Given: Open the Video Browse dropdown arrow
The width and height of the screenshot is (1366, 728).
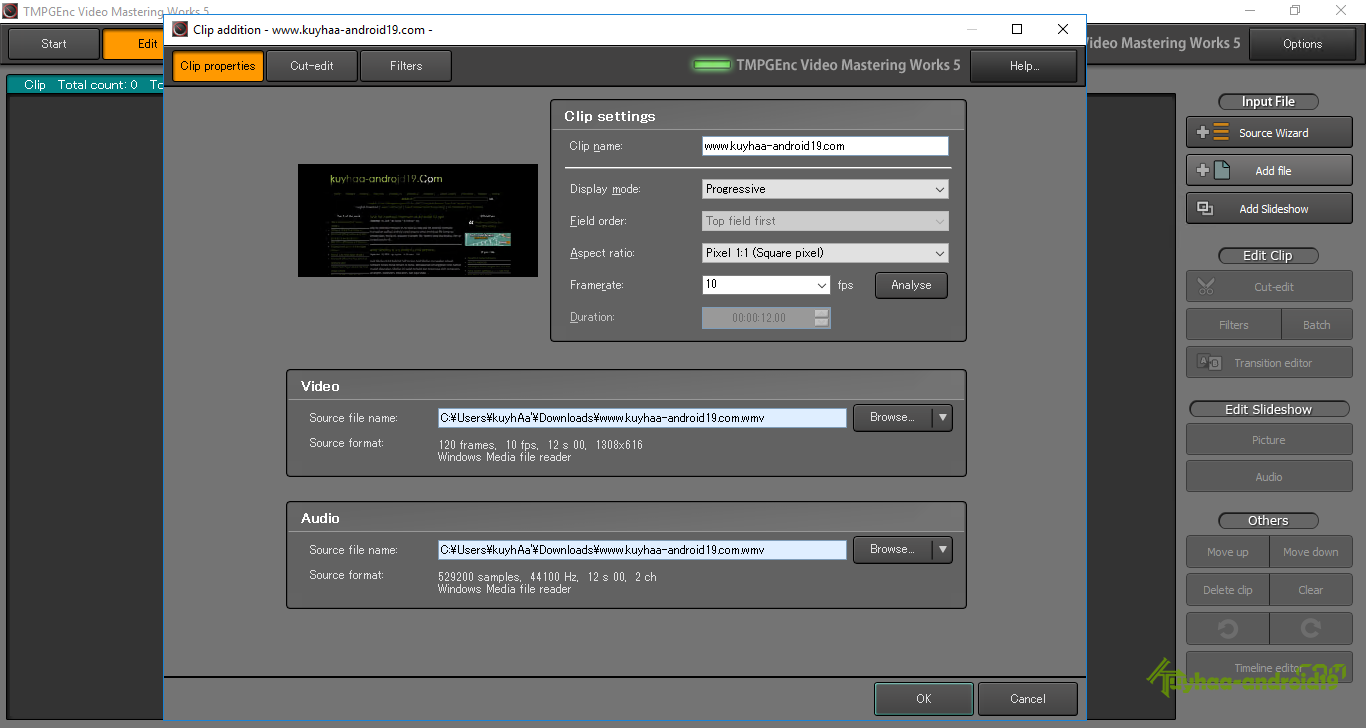Looking at the screenshot, I should click(x=942, y=418).
